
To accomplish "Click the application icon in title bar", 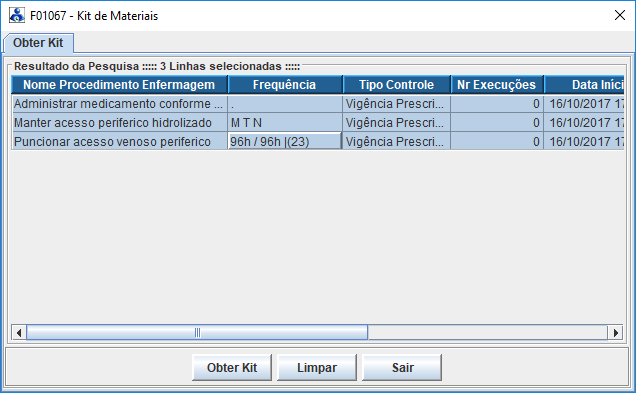I will coord(17,15).
